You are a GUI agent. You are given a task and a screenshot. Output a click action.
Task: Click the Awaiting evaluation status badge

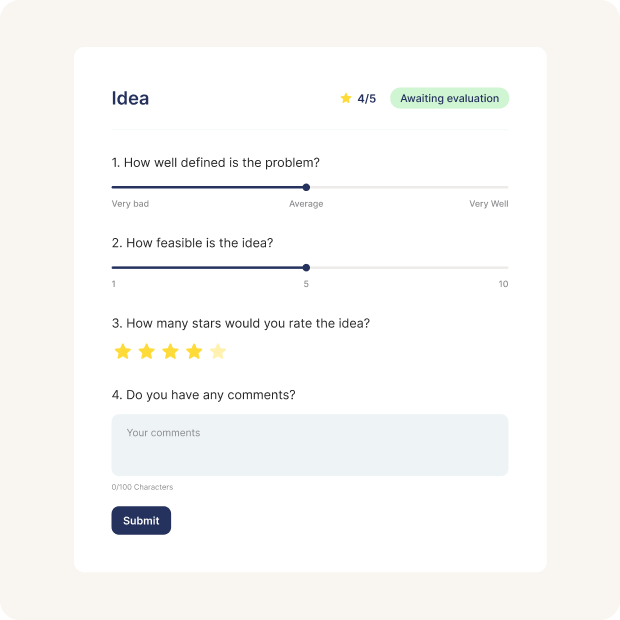(x=449, y=98)
